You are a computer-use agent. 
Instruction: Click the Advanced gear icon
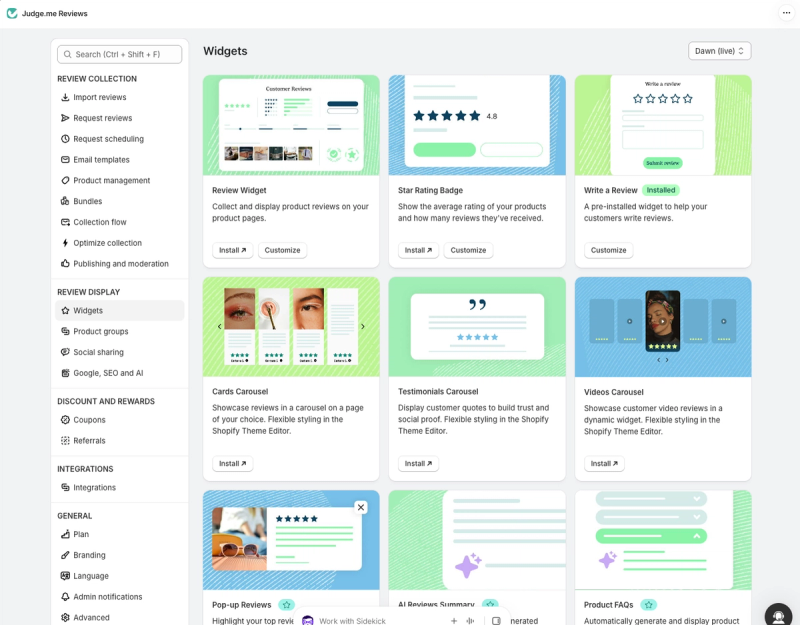pyautogui.click(x=65, y=617)
